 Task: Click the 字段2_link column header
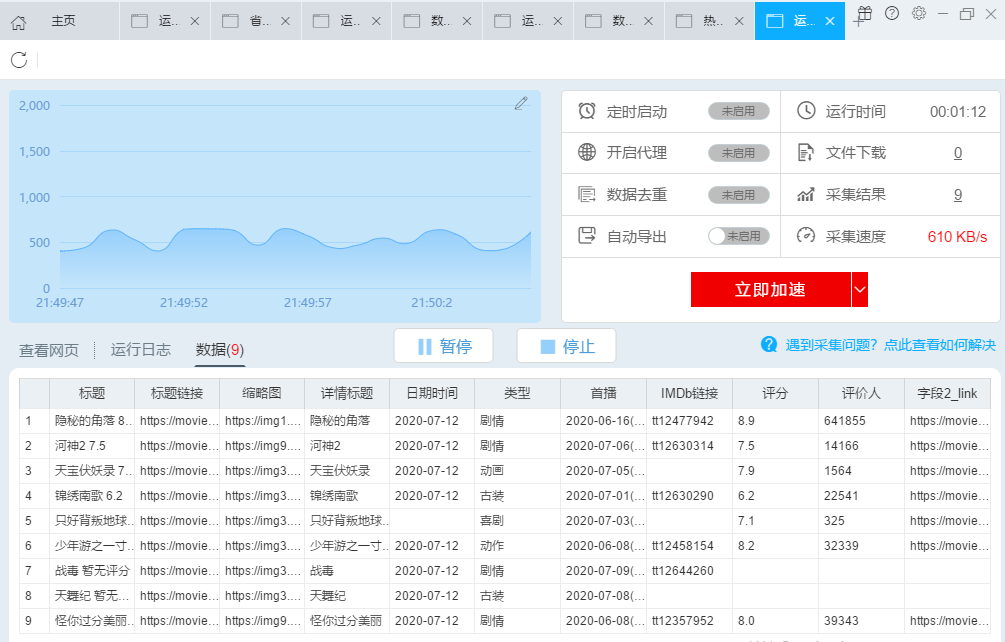coord(947,393)
